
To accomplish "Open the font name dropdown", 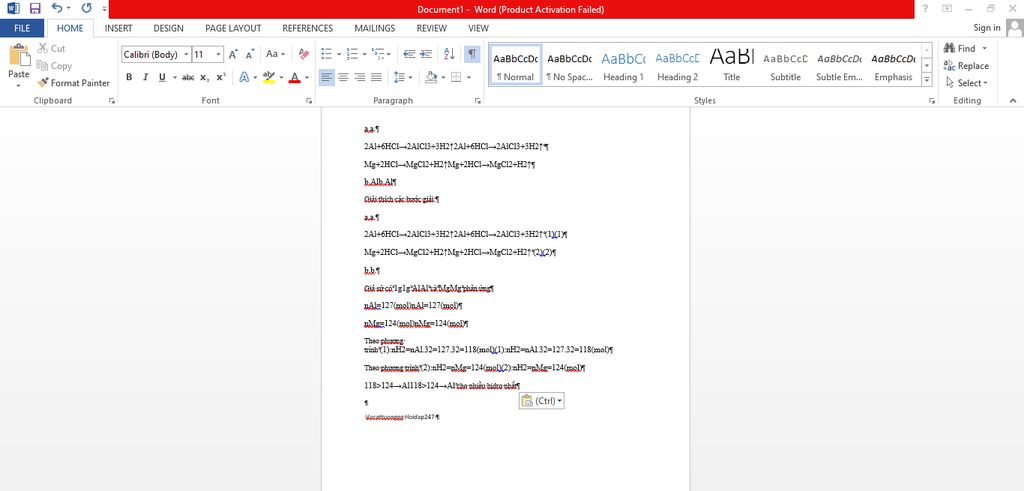I will tap(187, 55).
